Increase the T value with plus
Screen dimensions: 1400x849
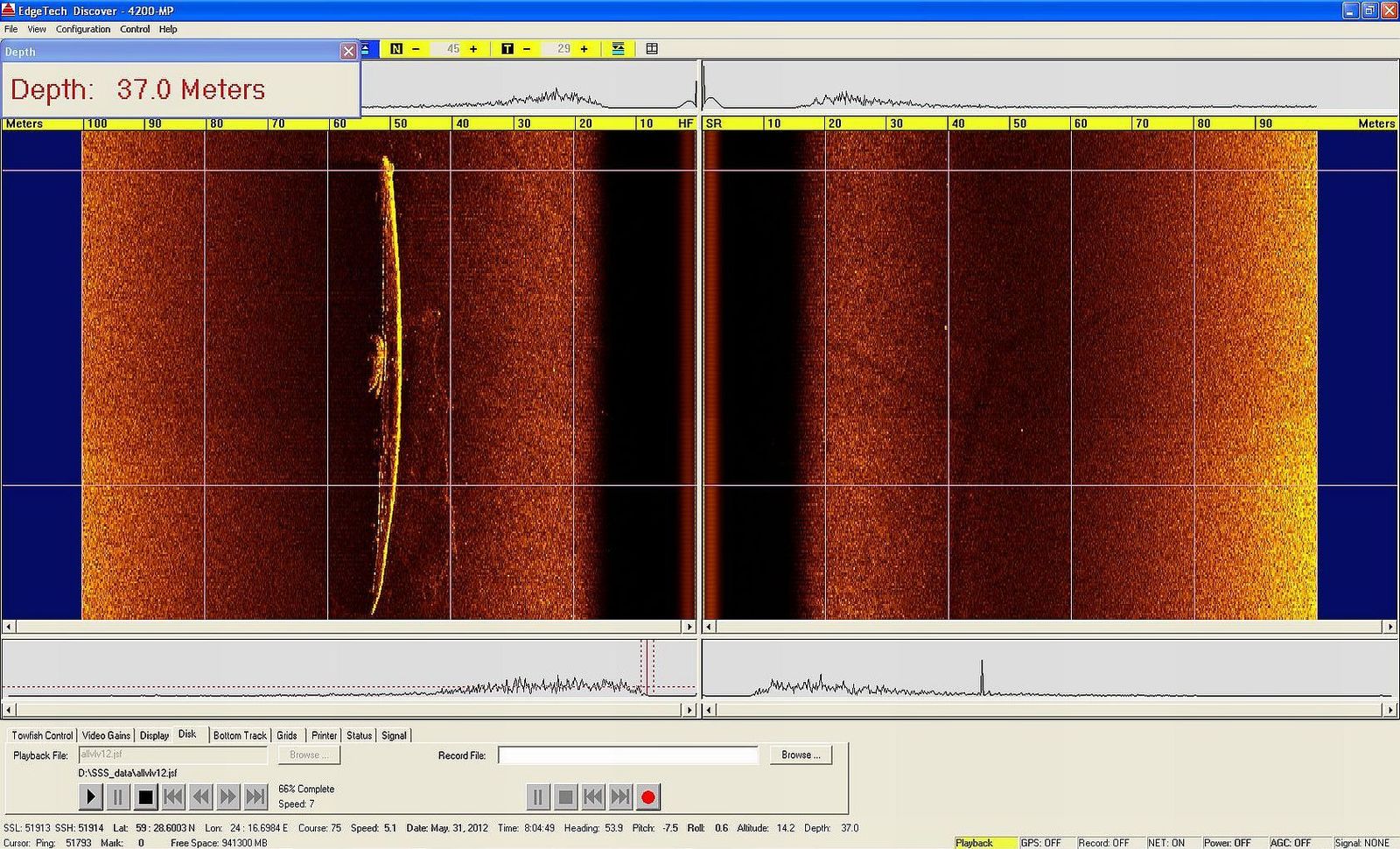pyautogui.click(x=584, y=49)
